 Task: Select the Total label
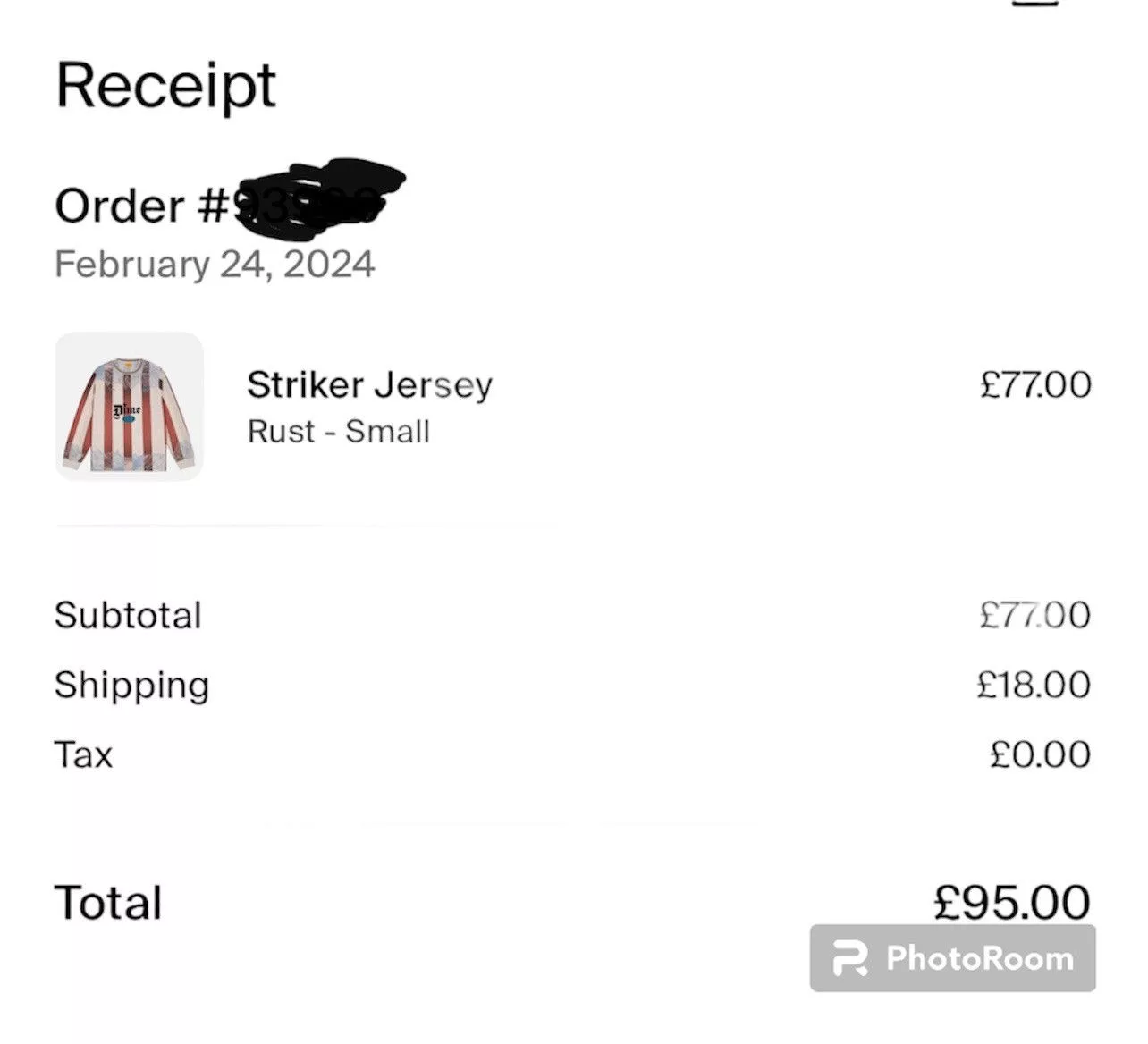point(108,903)
